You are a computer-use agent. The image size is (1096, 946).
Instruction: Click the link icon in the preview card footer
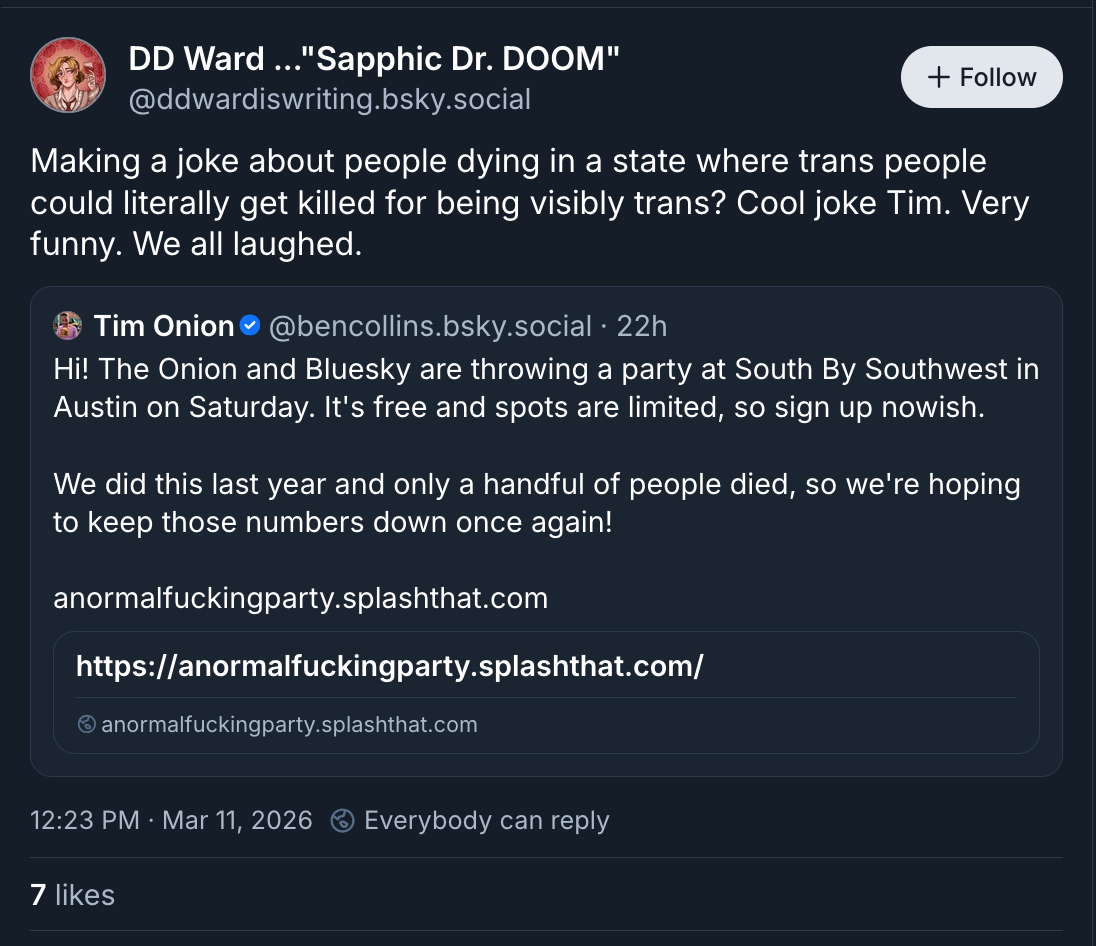[86, 724]
